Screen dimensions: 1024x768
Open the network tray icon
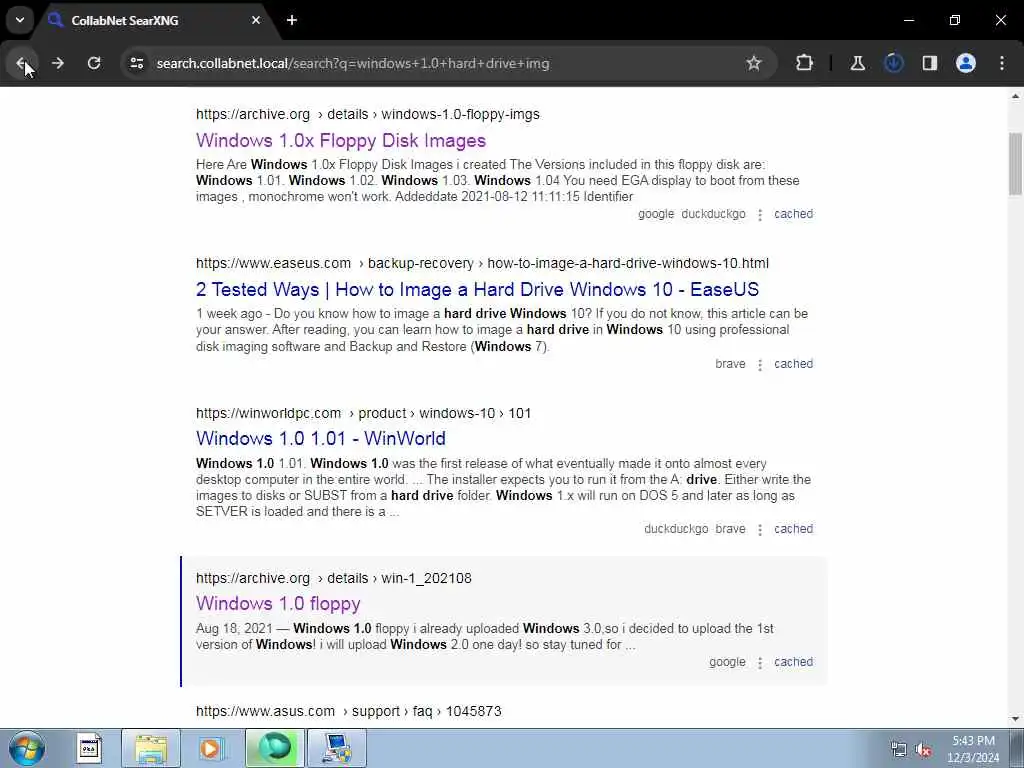pyautogui.click(x=899, y=749)
